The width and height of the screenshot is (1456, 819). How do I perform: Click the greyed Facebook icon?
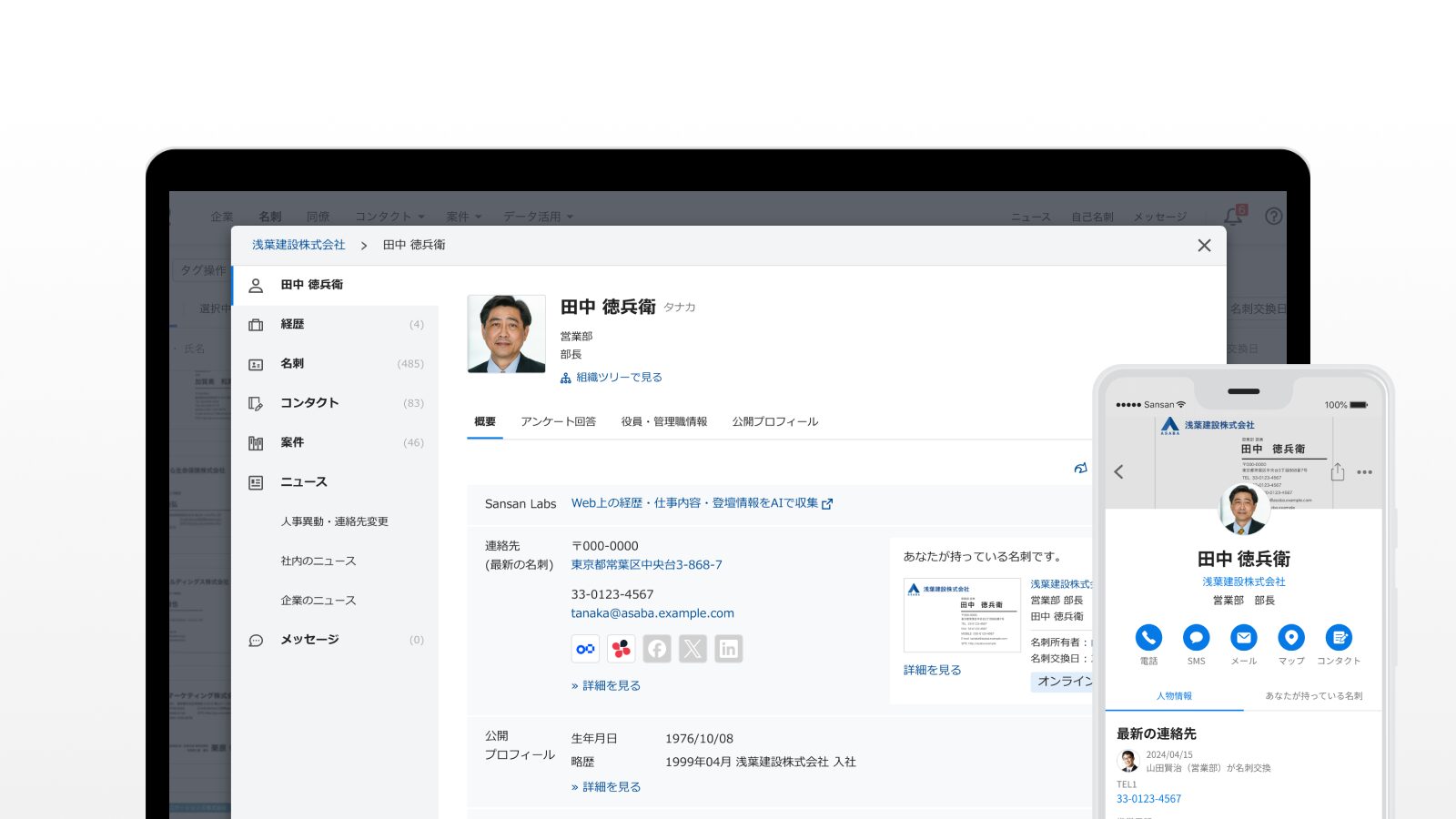657,649
